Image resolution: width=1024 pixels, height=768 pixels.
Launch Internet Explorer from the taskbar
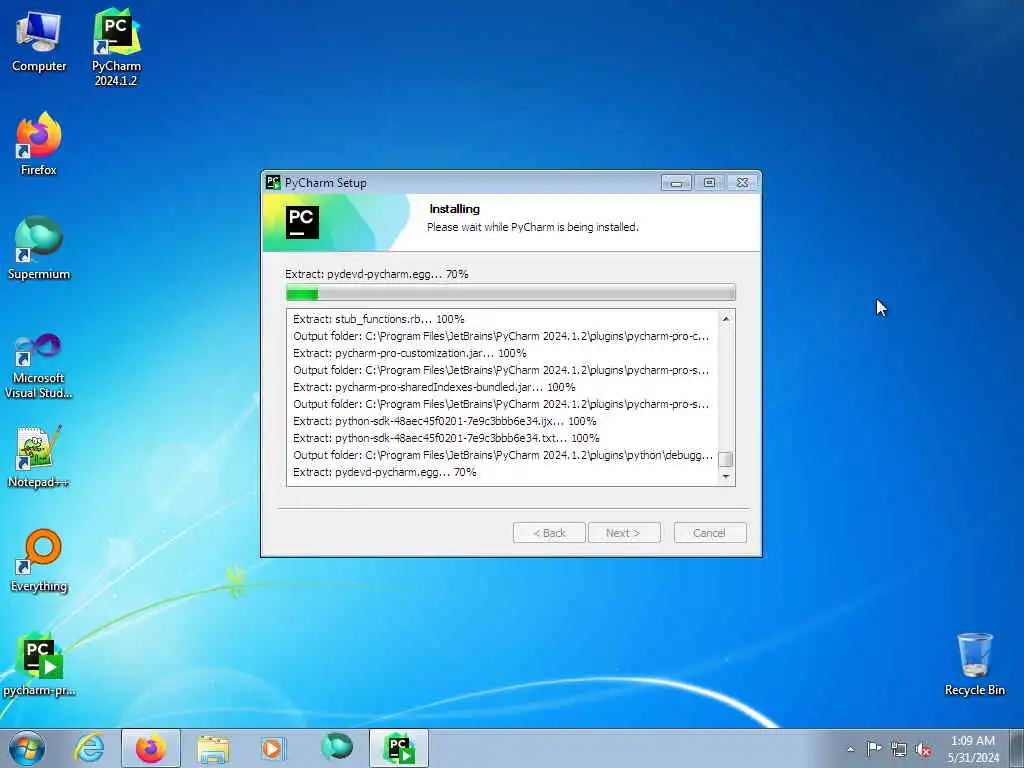coord(89,748)
